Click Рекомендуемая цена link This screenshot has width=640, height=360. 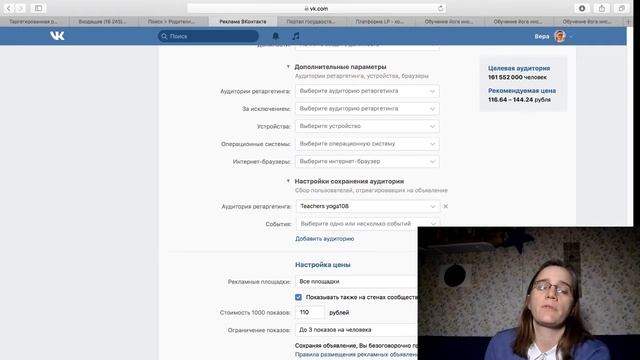click(522, 91)
